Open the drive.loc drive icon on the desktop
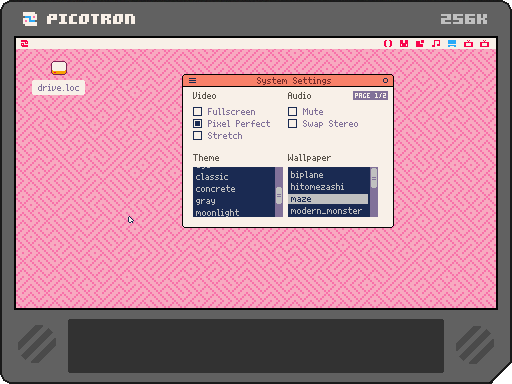512x384 pixels. tap(59, 68)
